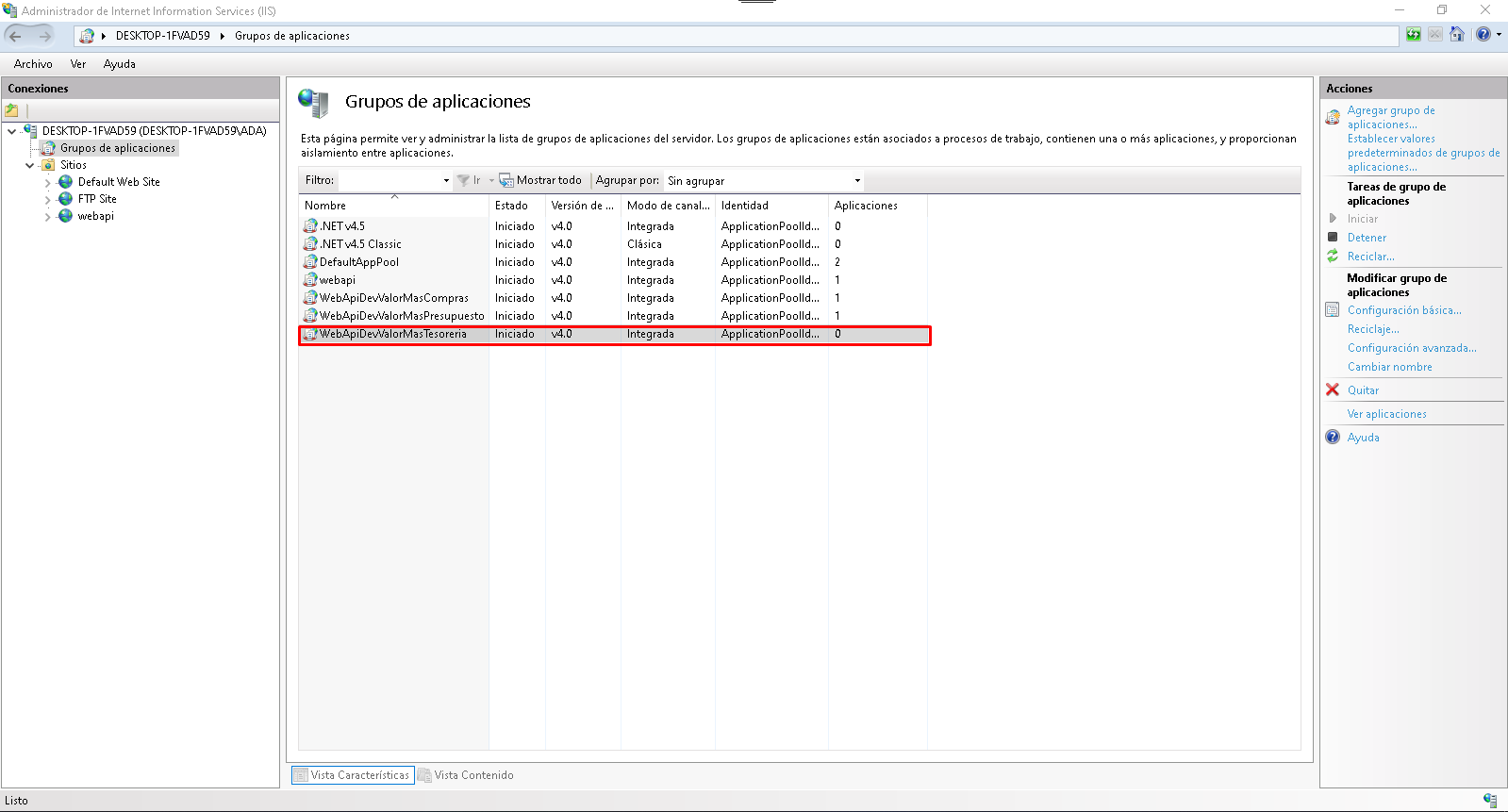Click the green refresh page icon

(1413, 35)
